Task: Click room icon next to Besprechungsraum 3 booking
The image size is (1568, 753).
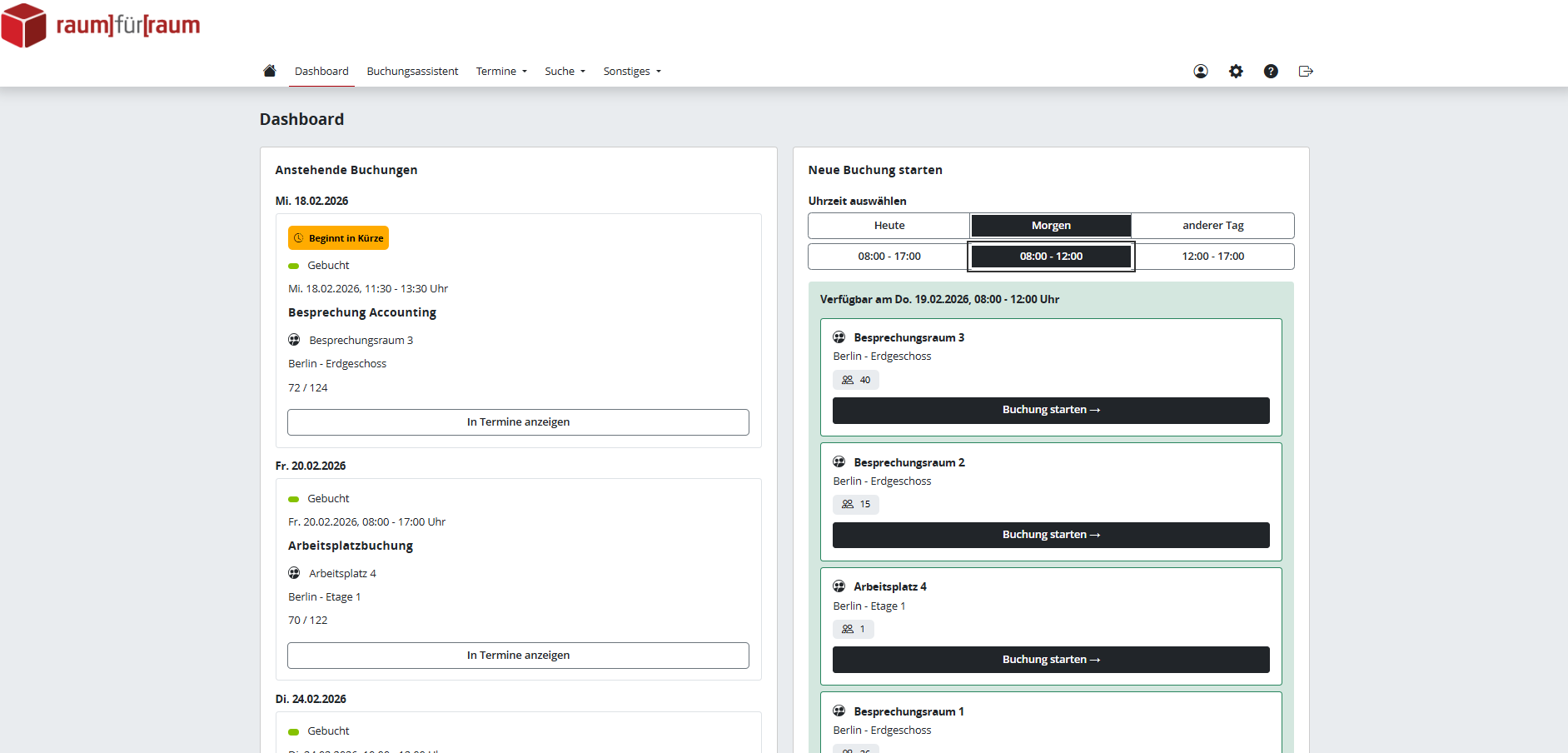Action: coord(294,340)
